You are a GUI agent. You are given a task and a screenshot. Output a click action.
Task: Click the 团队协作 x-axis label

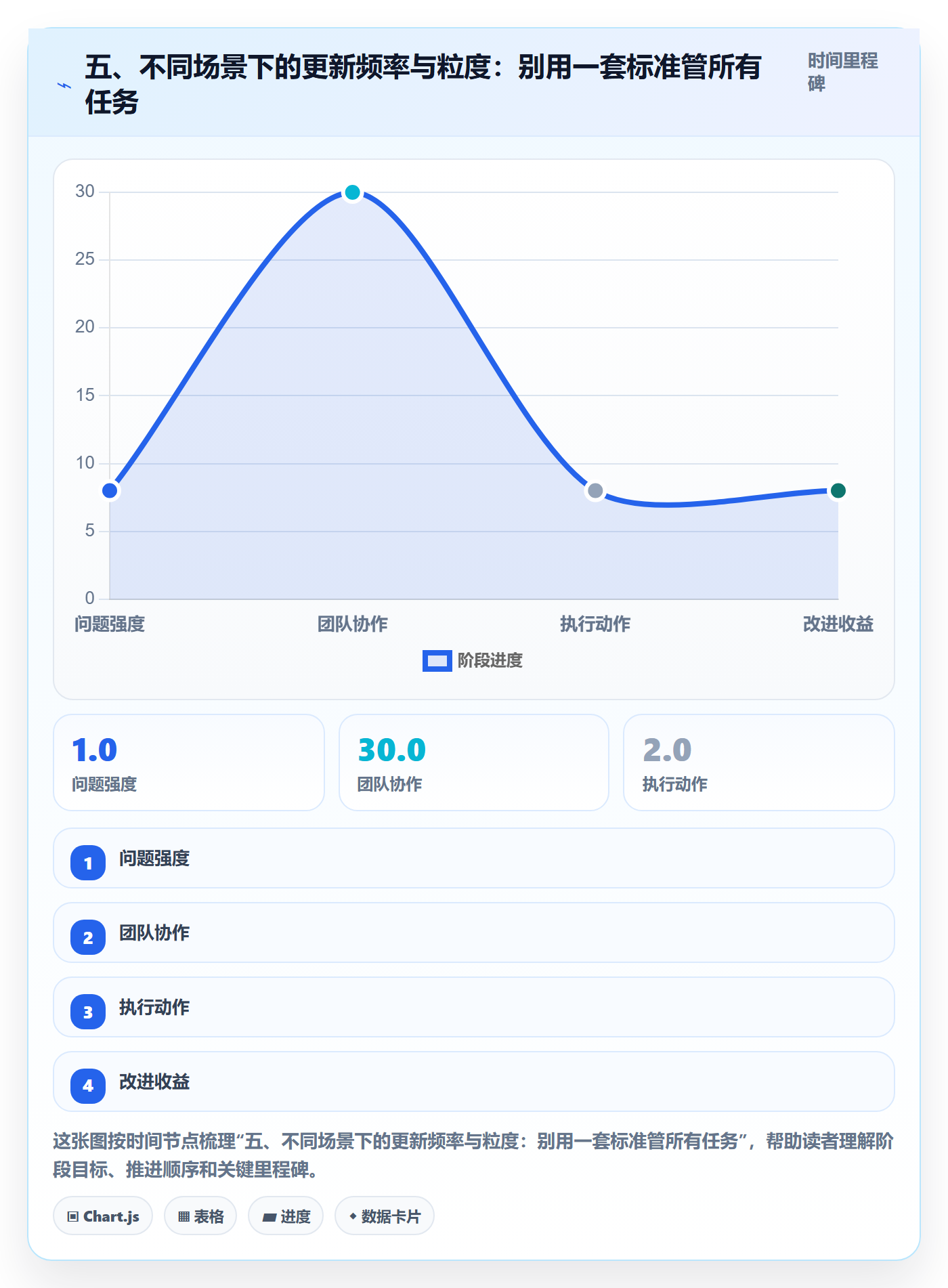tap(352, 624)
